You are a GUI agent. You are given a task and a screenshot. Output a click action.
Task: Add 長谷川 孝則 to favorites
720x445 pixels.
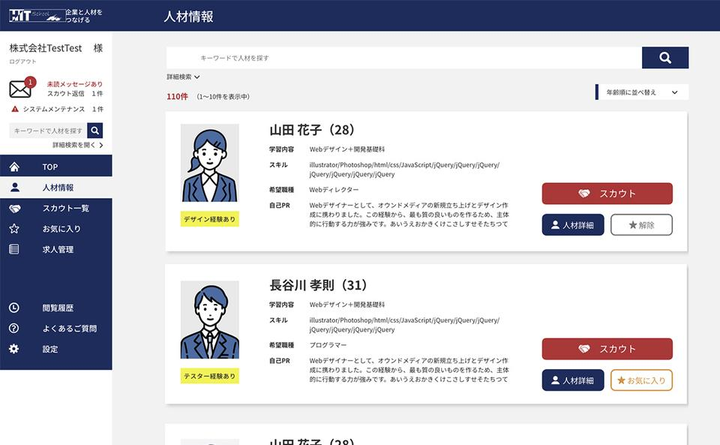[x=641, y=380]
